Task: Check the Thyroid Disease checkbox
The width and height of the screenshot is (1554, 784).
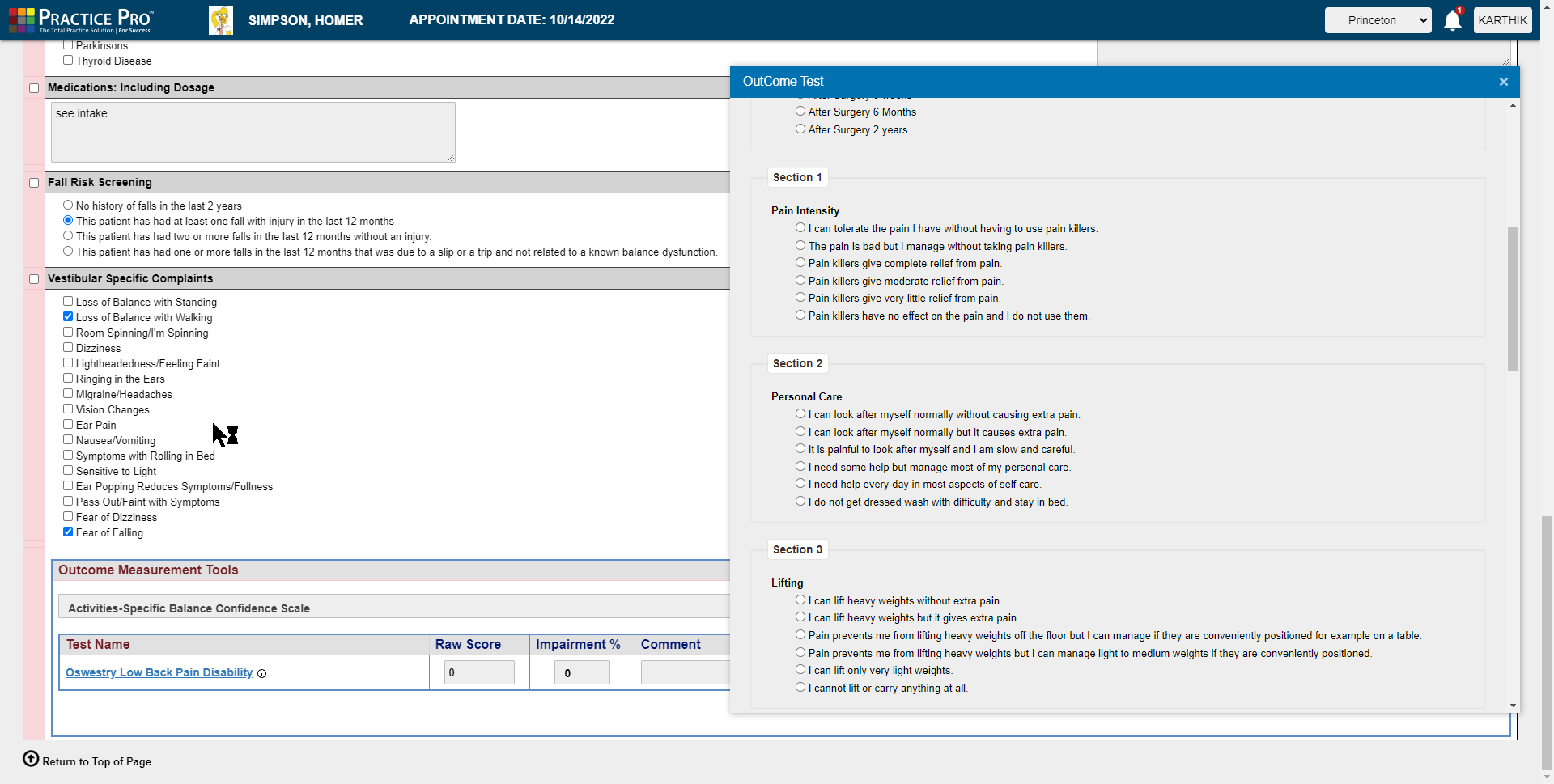Action: coord(68,60)
